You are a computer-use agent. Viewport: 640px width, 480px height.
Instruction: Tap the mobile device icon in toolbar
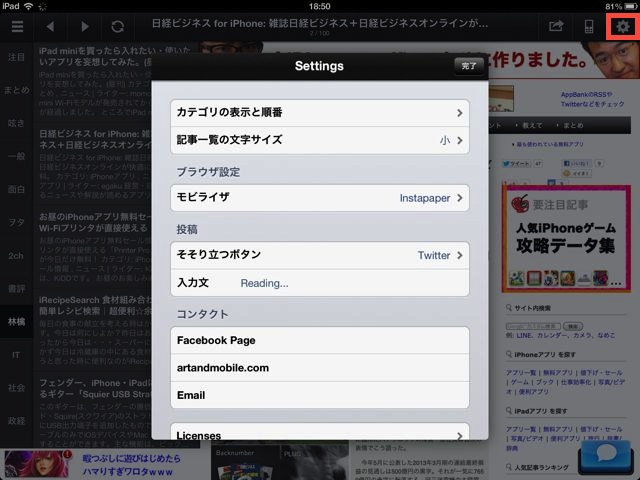pyautogui.click(x=589, y=27)
